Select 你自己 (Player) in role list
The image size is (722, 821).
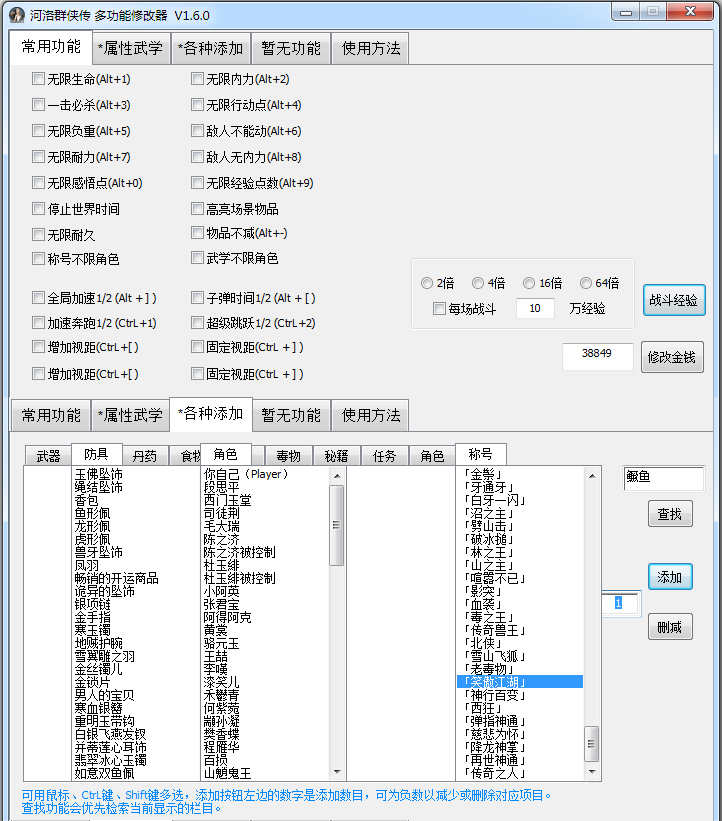[x=246, y=474]
